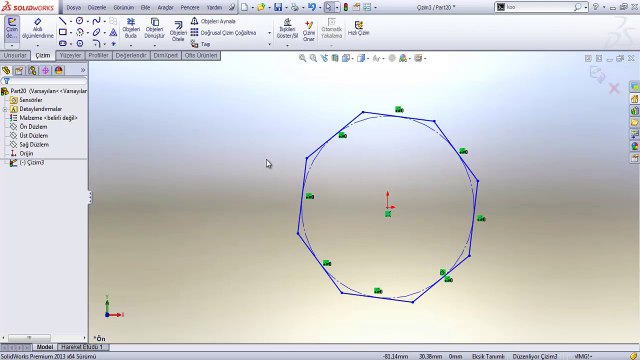Image resolution: width=640 pixels, height=360 pixels.
Task: Open the DisplayManager panel tab
Action: (58, 71)
